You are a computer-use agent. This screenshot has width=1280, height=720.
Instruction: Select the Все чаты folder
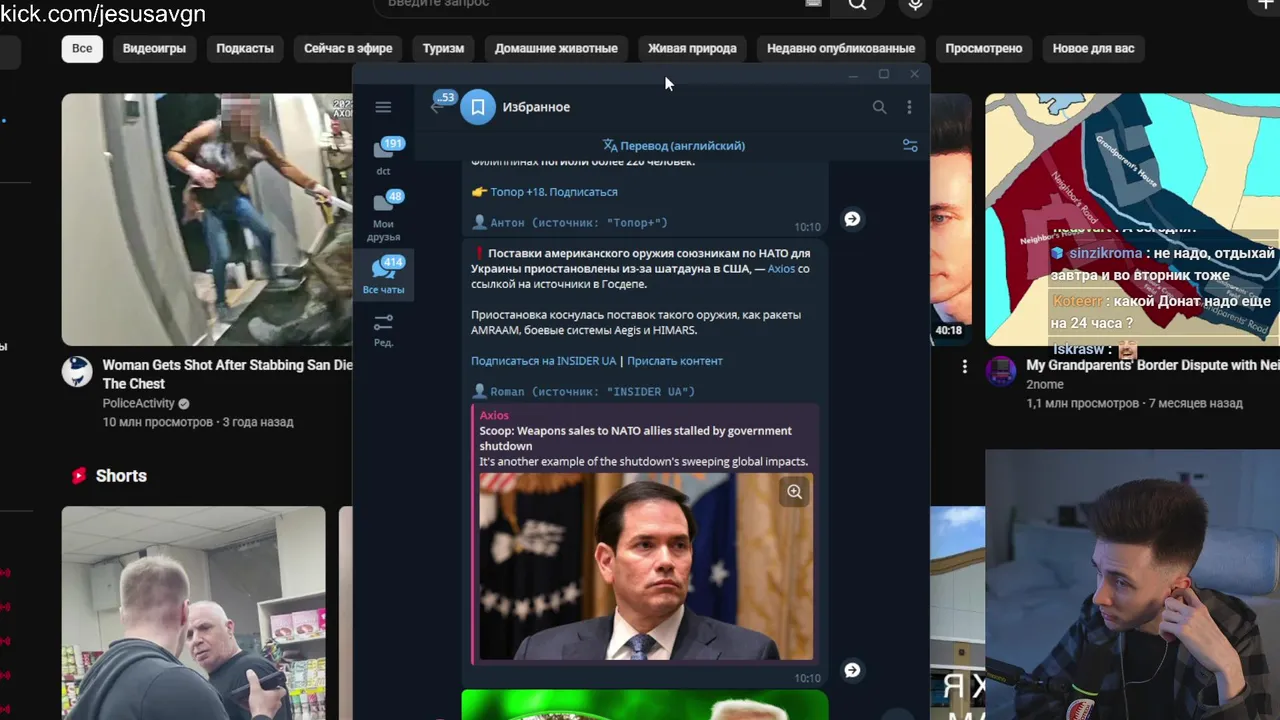384,275
